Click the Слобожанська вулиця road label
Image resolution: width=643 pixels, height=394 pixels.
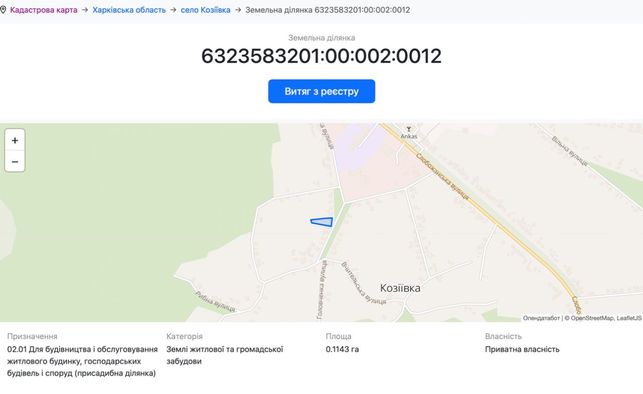pos(442,176)
